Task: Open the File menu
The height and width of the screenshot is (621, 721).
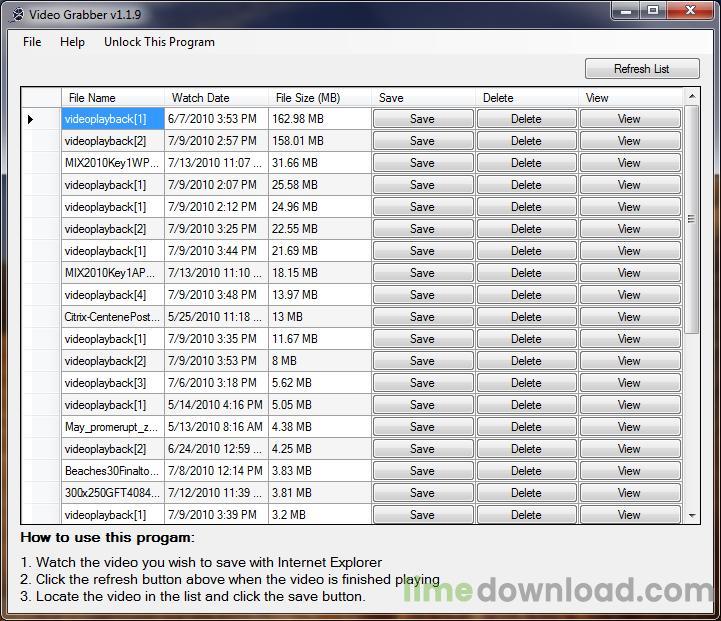Action: [x=32, y=42]
